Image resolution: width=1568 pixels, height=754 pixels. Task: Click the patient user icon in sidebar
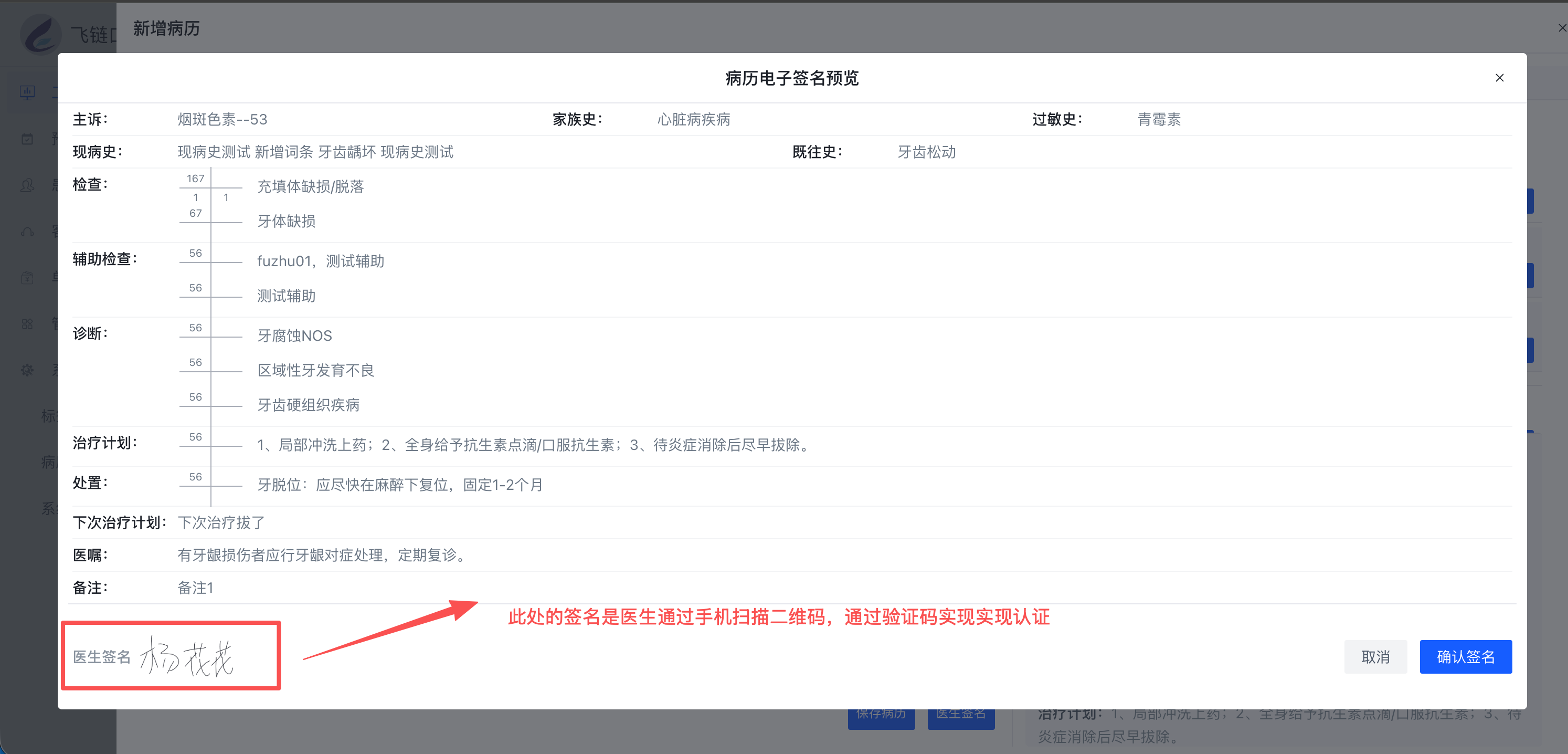click(27, 185)
